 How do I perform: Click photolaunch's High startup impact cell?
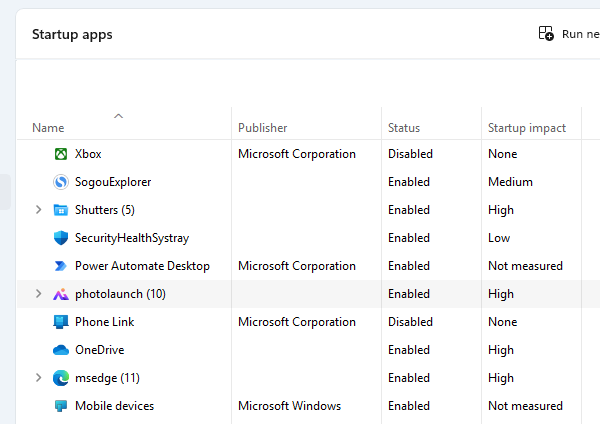click(x=501, y=294)
